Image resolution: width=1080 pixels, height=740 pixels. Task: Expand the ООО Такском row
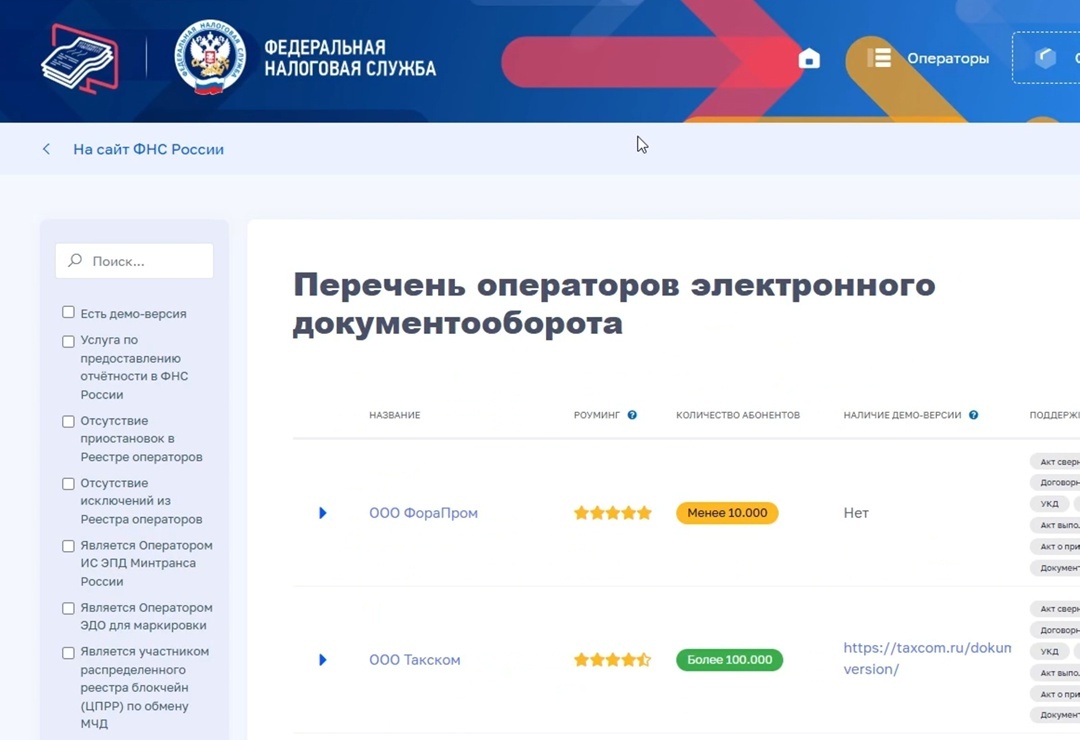pyautogui.click(x=322, y=659)
